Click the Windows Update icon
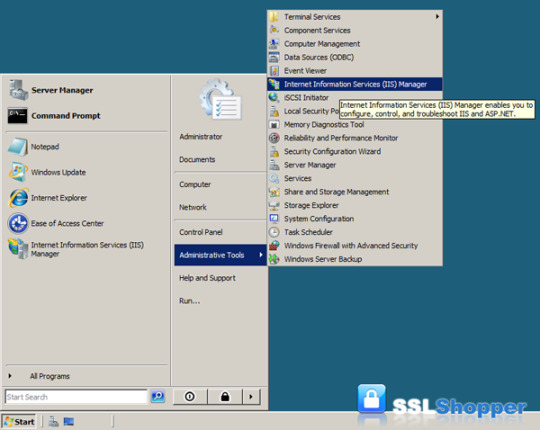This screenshot has width=540, height=430. point(18,172)
